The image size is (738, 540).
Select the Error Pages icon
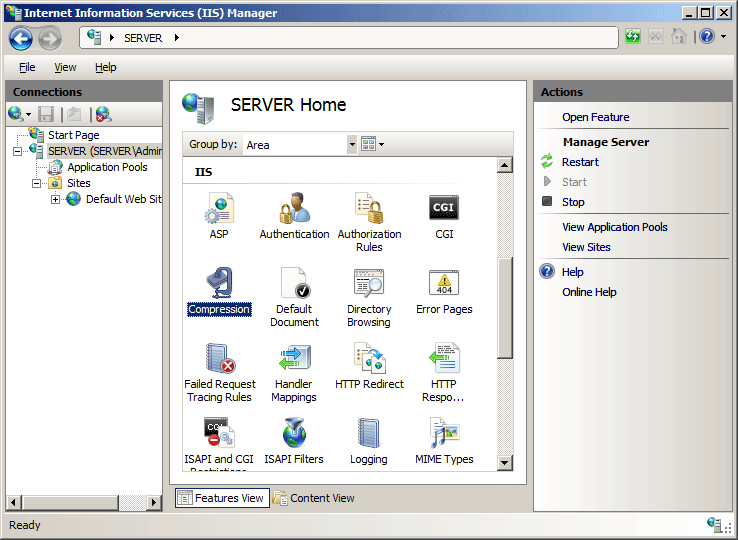(444, 285)
